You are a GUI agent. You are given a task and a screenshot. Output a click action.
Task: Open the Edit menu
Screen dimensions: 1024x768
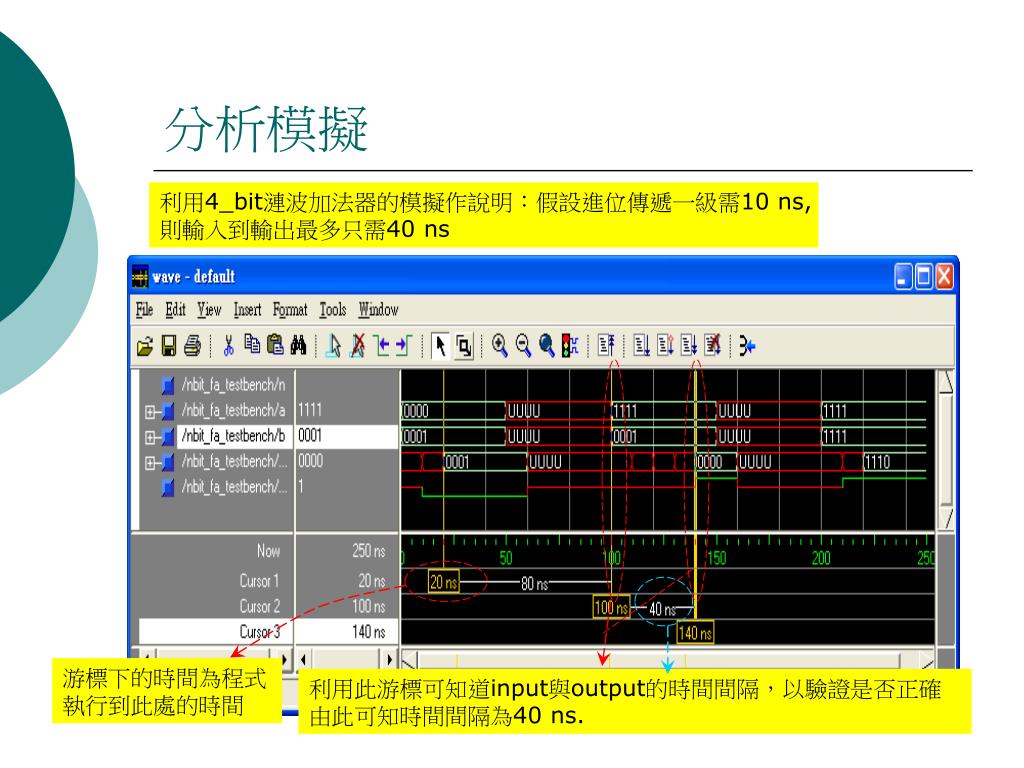(x=176, y=310)
